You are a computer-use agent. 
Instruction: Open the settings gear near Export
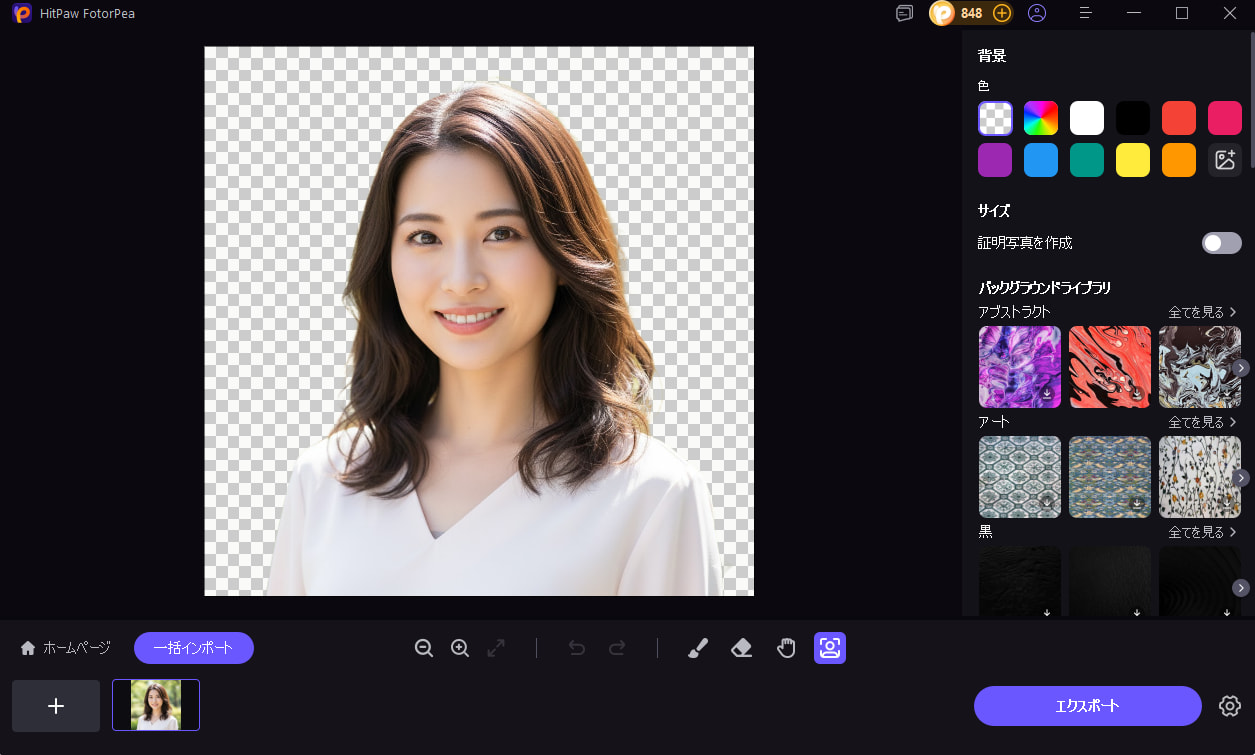click(1229, 706)
